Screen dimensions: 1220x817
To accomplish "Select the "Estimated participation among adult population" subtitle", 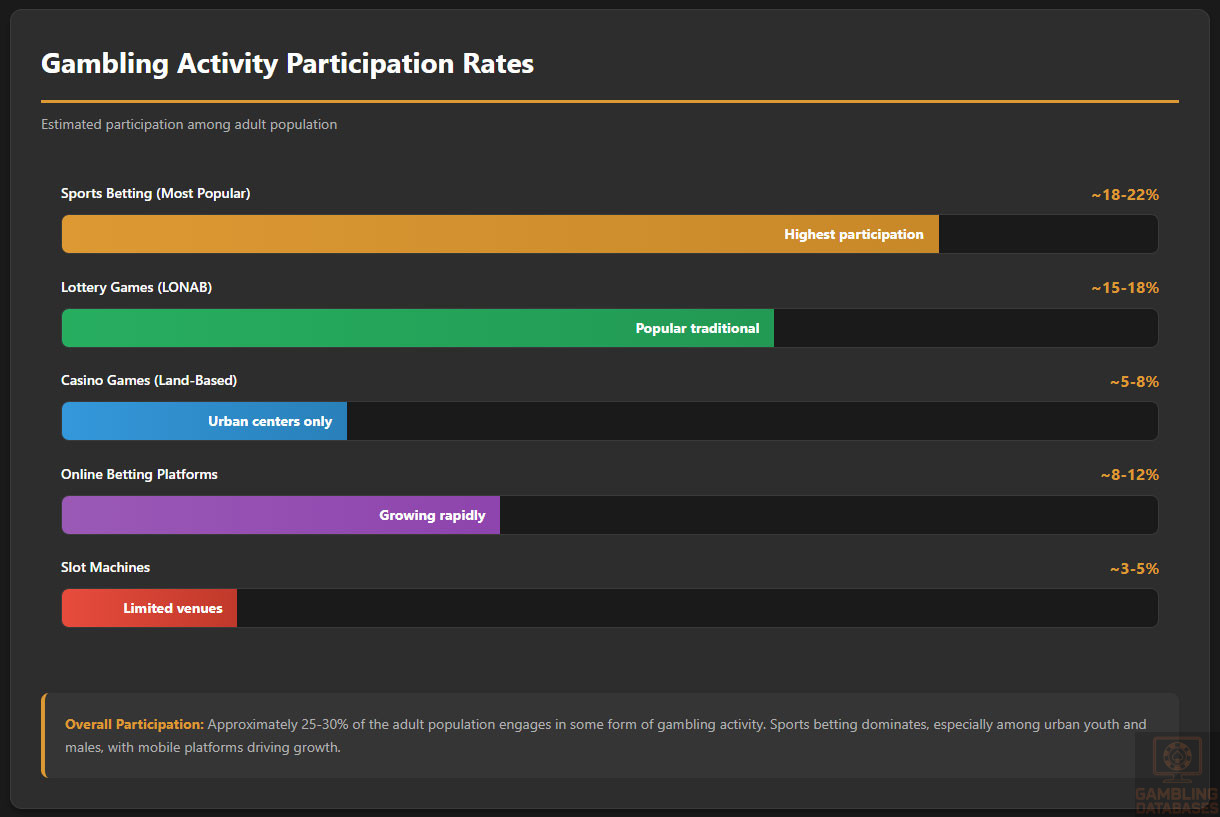I will [x=189, y=125].
